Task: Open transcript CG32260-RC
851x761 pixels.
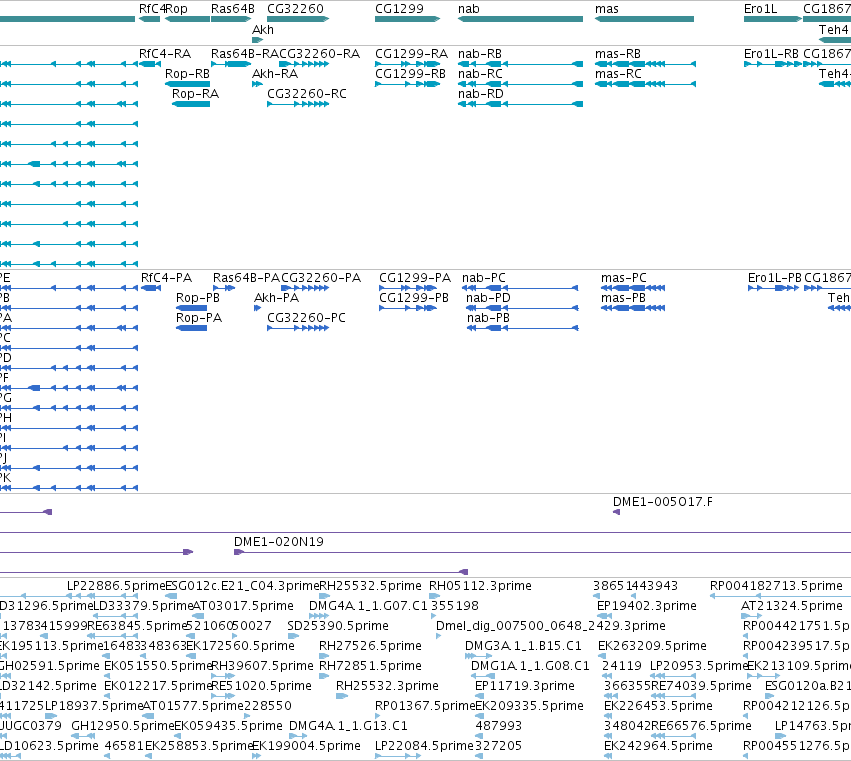Action: click(307, 93)
